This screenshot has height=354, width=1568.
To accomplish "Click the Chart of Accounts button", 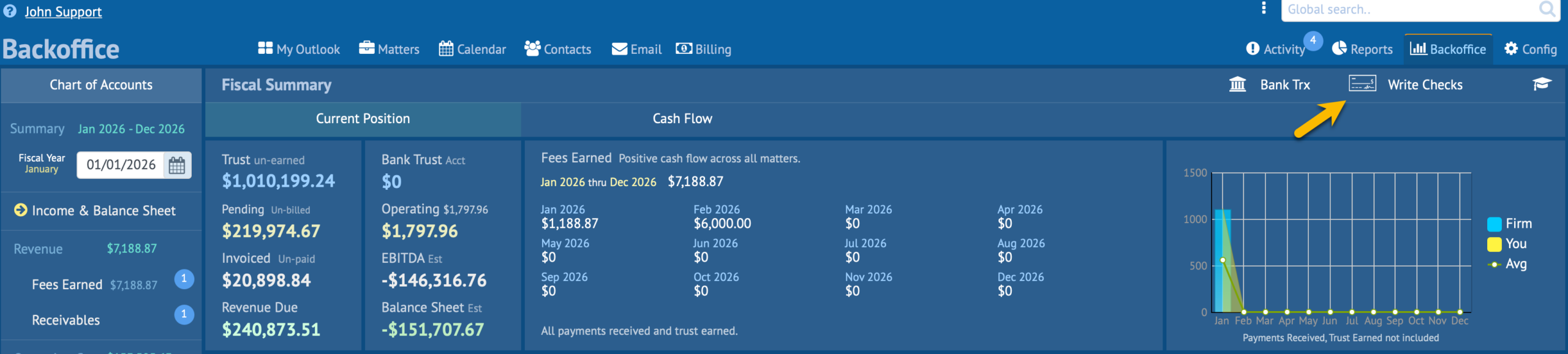I will (x=101, y=85).
